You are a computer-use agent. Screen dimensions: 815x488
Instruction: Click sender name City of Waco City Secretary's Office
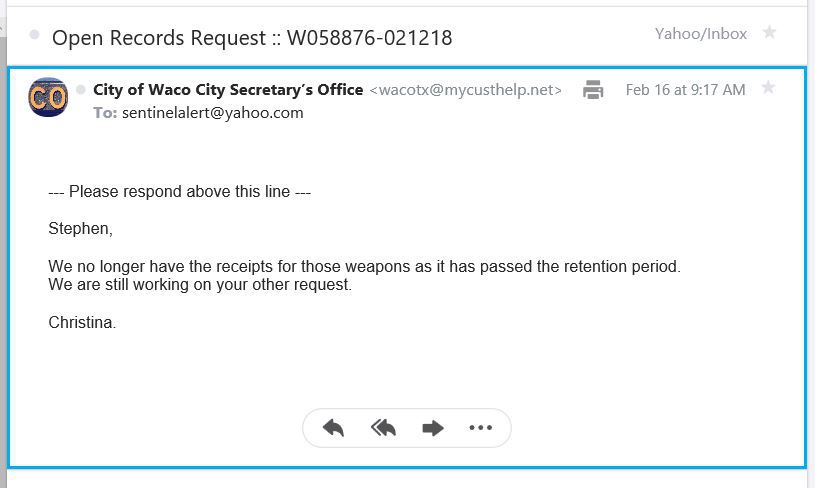[x=228, y=90]
